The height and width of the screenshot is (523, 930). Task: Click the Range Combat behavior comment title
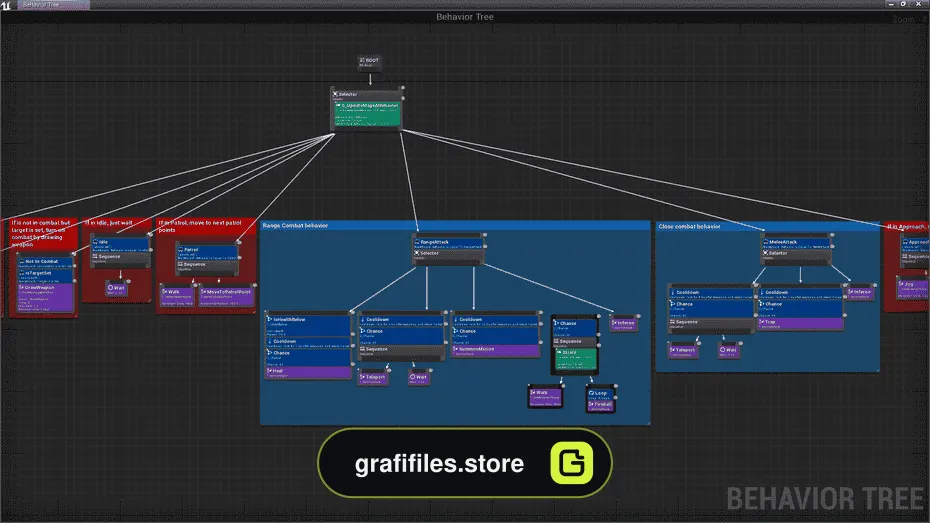click(295, 226)
